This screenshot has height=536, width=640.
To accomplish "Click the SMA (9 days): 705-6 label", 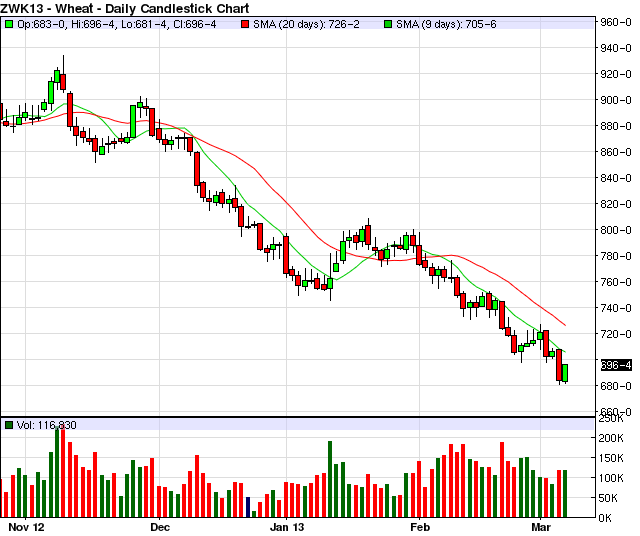I will 446,24.
